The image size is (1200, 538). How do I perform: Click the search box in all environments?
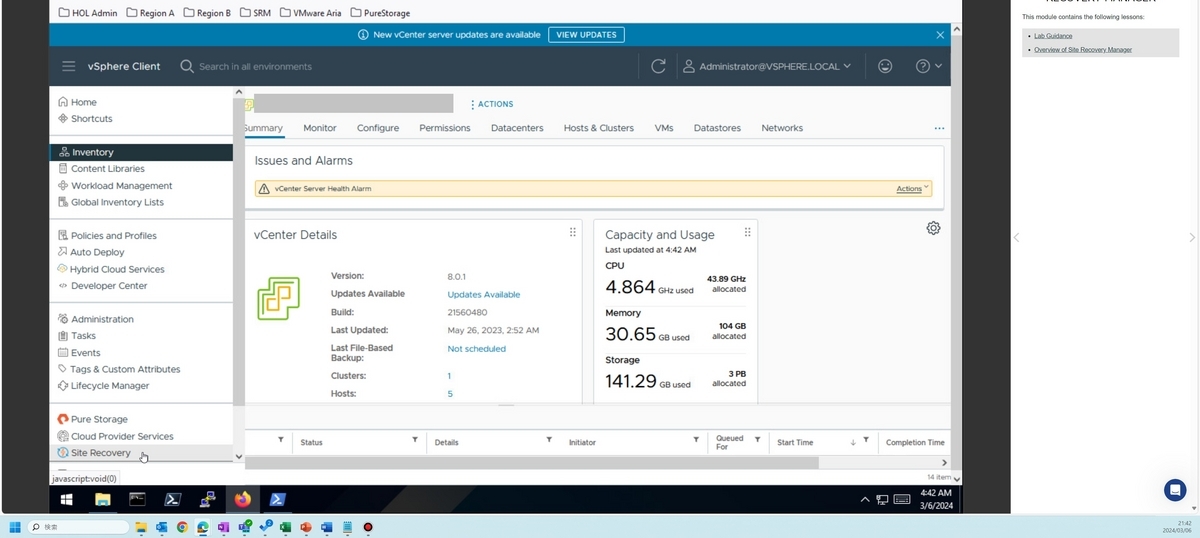click(x=255, y=66)
